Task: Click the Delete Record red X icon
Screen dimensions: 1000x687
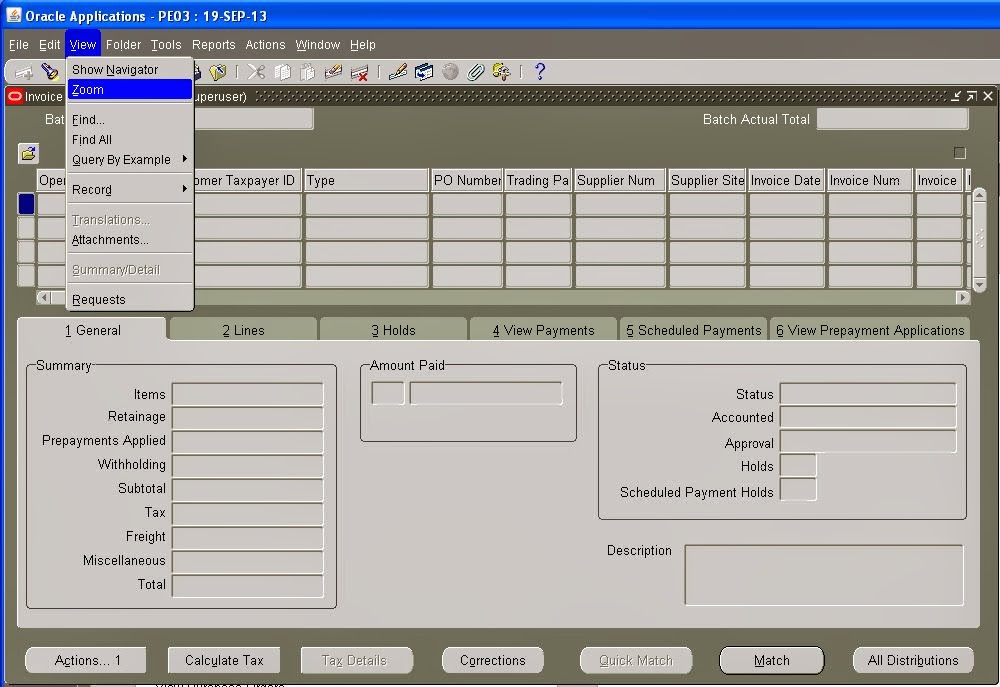Action: pyautogui.click(x=360, y=73)
